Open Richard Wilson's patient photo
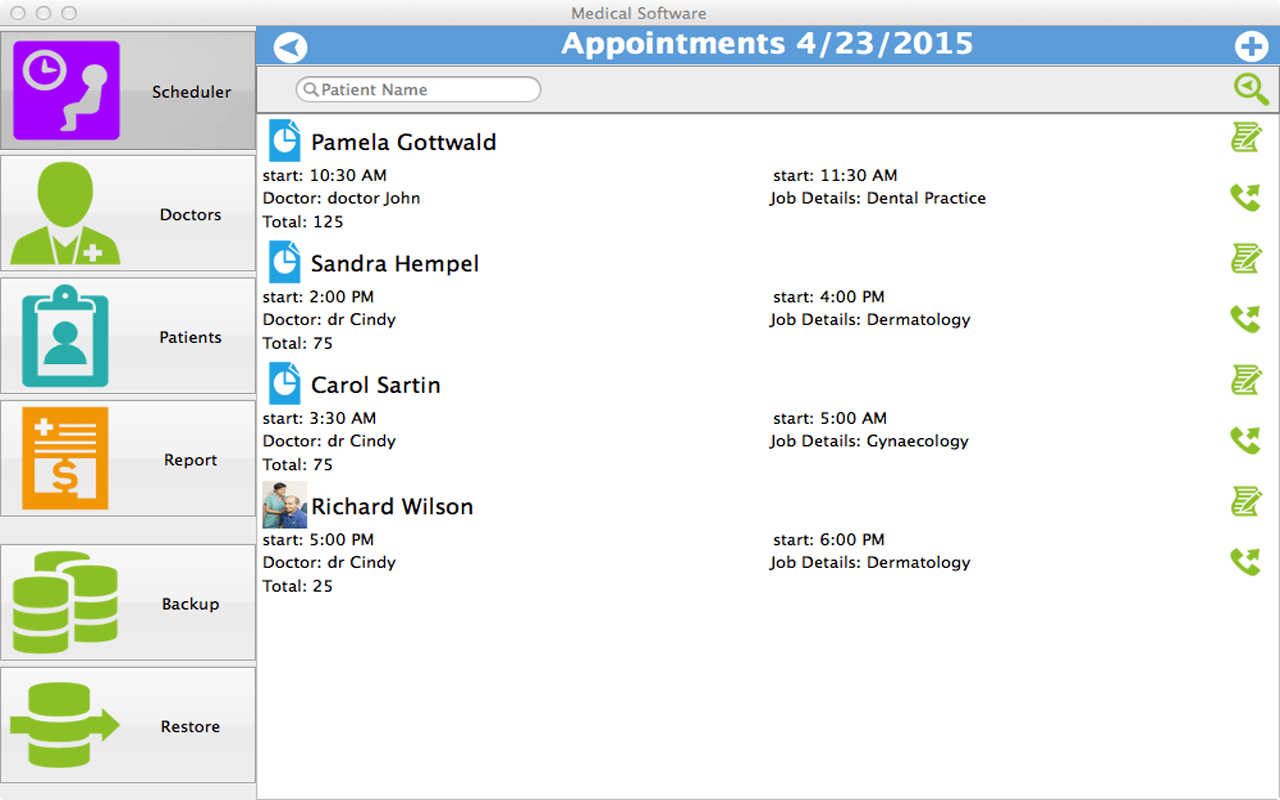 coord(284,505)
